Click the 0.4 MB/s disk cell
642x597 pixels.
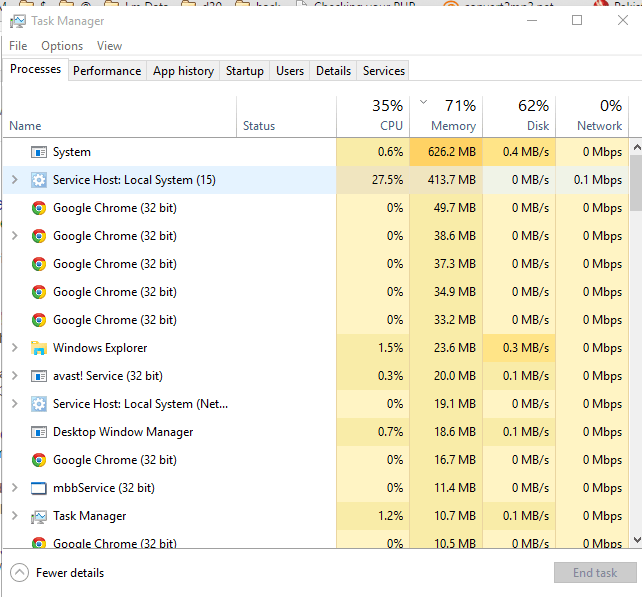pyautogui.click(x=519, y=152)
